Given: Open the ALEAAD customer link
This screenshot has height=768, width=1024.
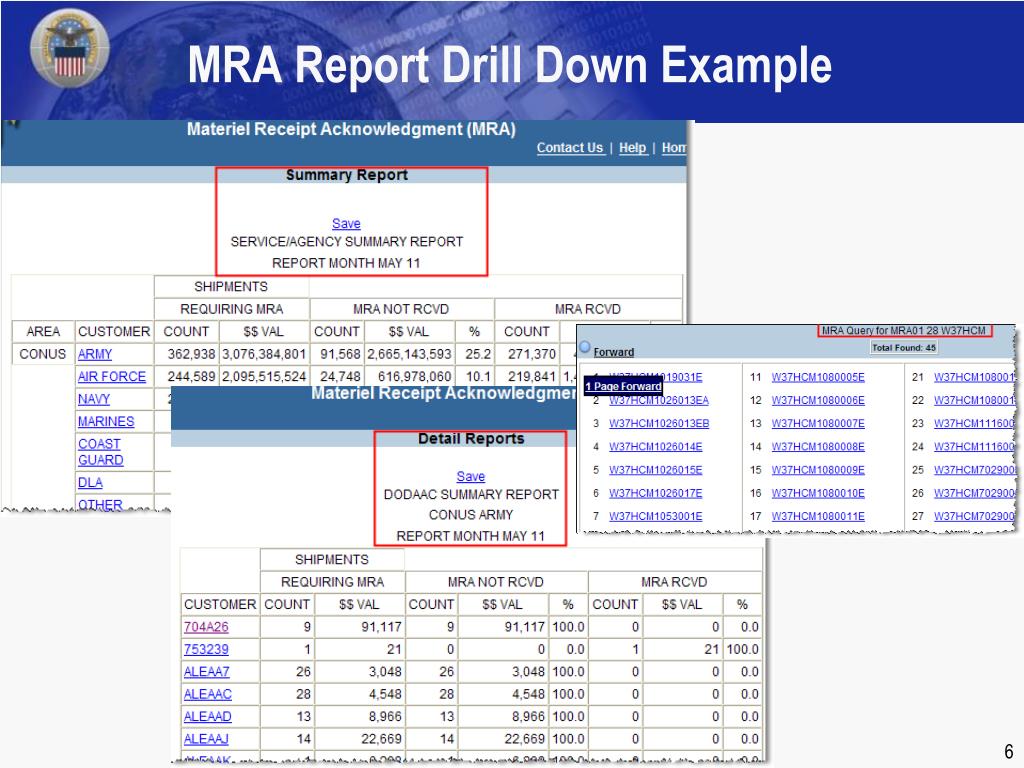Looking at the screenshot, I should click(x=208, y=716).
